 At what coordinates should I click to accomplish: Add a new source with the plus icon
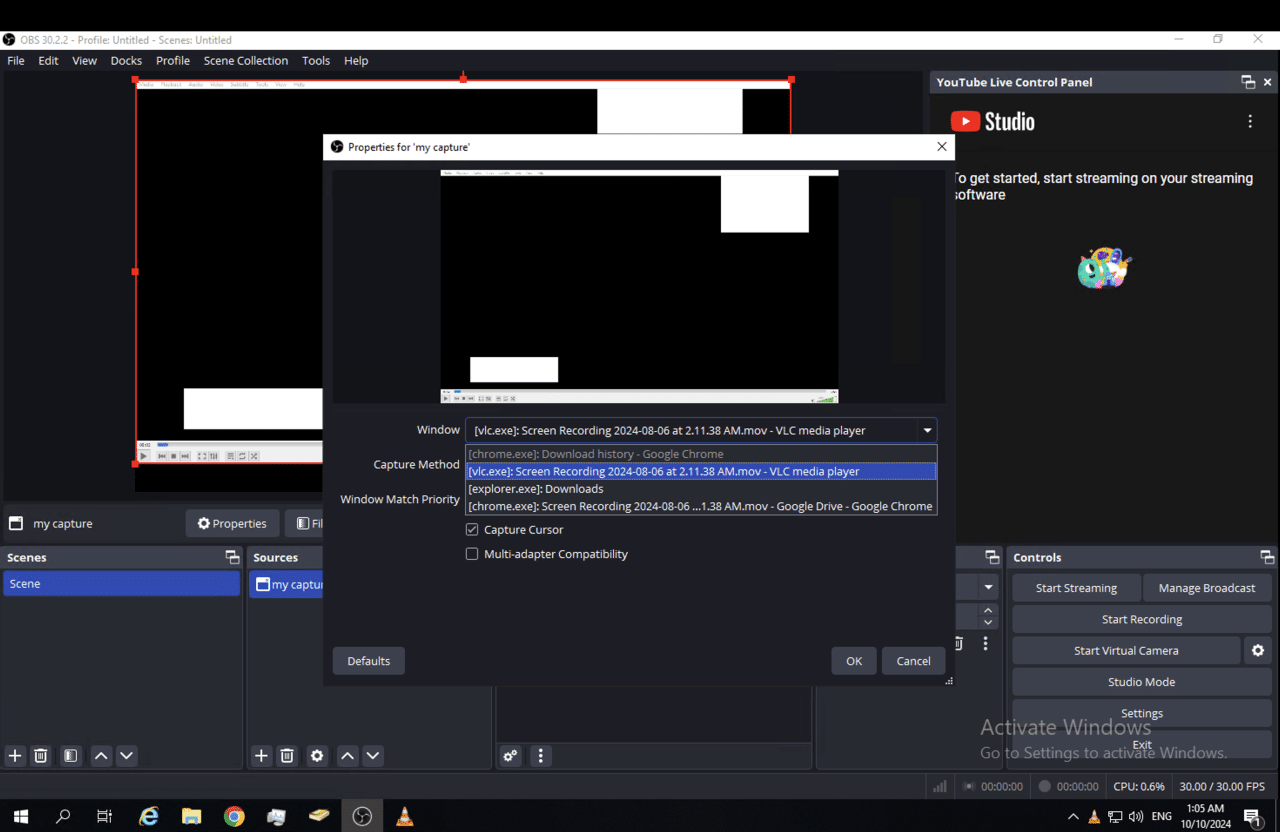pyautogui.click(x=261, y=756)
